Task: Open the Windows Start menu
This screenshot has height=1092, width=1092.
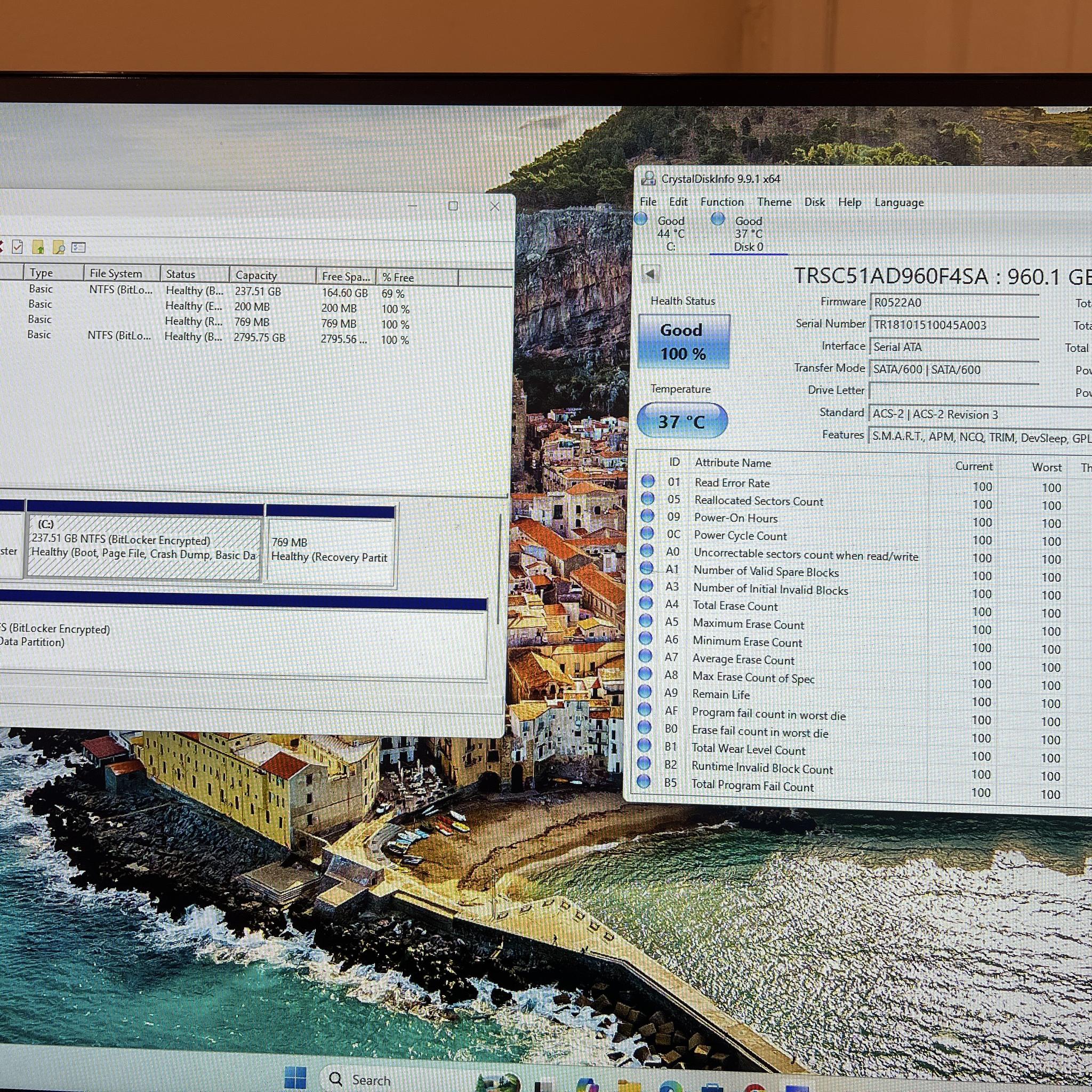Action: point(295,1079)
